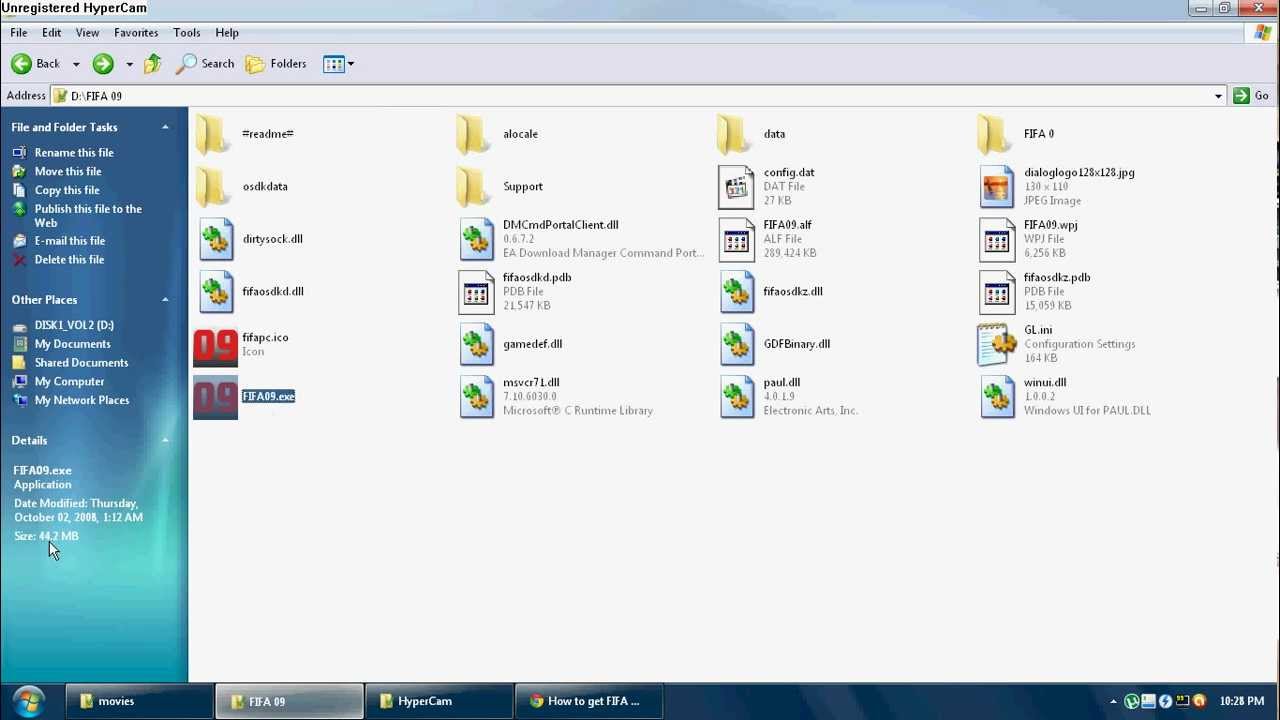Open the Favorites menu

[x=136, y=33]
